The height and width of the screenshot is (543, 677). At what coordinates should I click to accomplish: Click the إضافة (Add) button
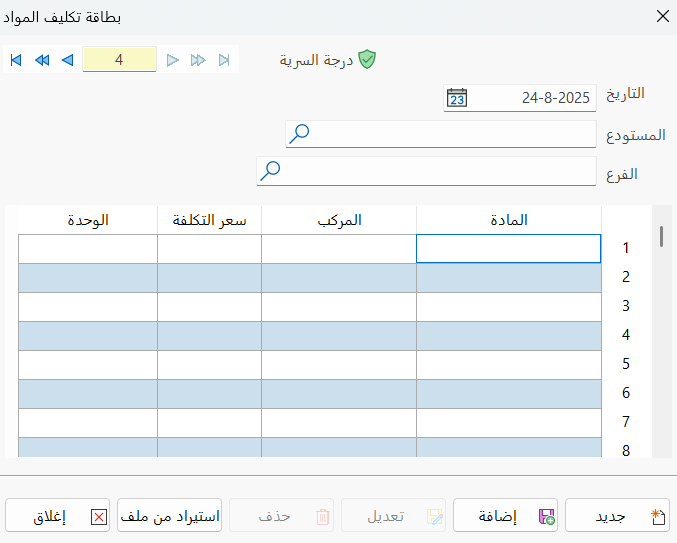[505, 515]
